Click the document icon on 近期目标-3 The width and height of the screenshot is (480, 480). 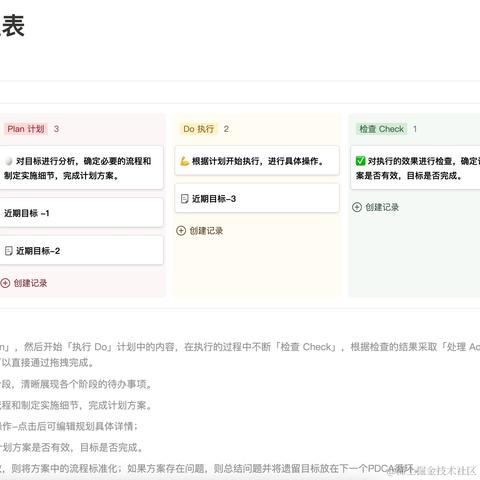tap(184, 199)
